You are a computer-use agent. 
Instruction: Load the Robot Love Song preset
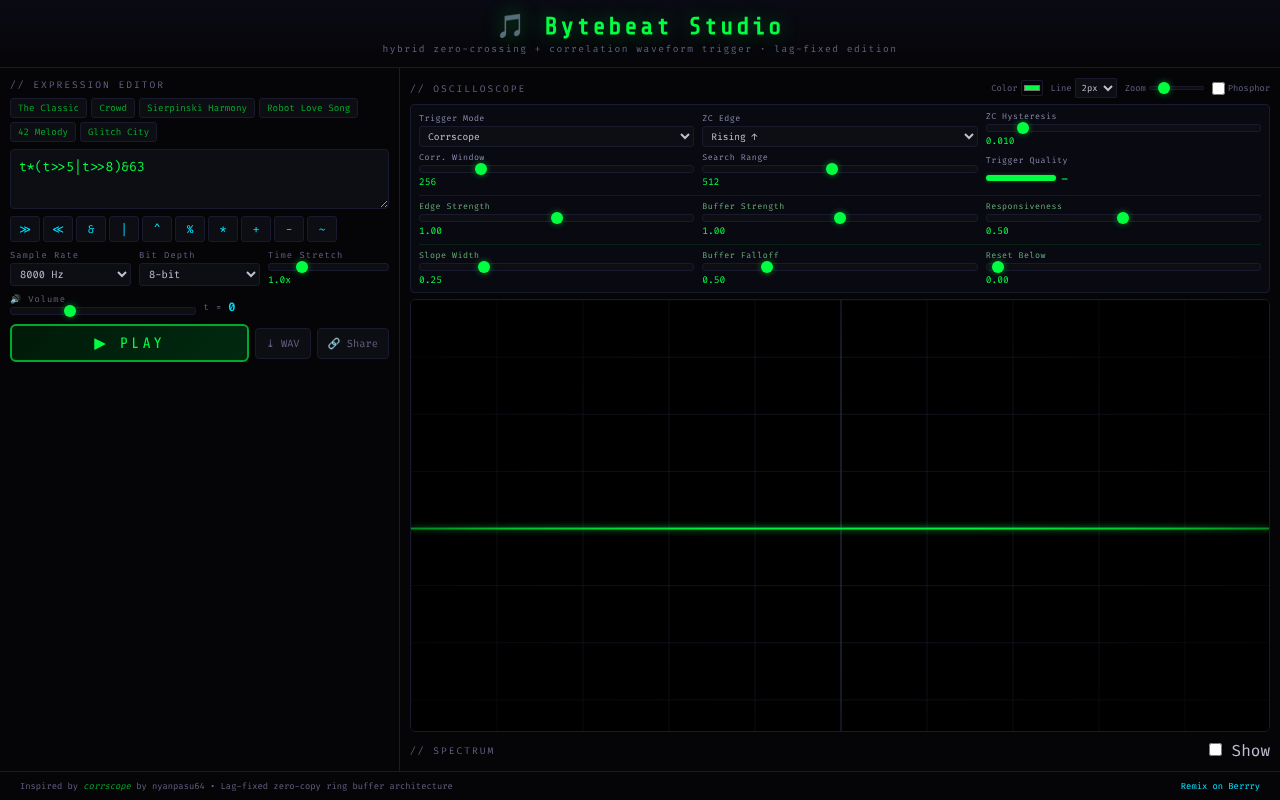click(309, 108)
